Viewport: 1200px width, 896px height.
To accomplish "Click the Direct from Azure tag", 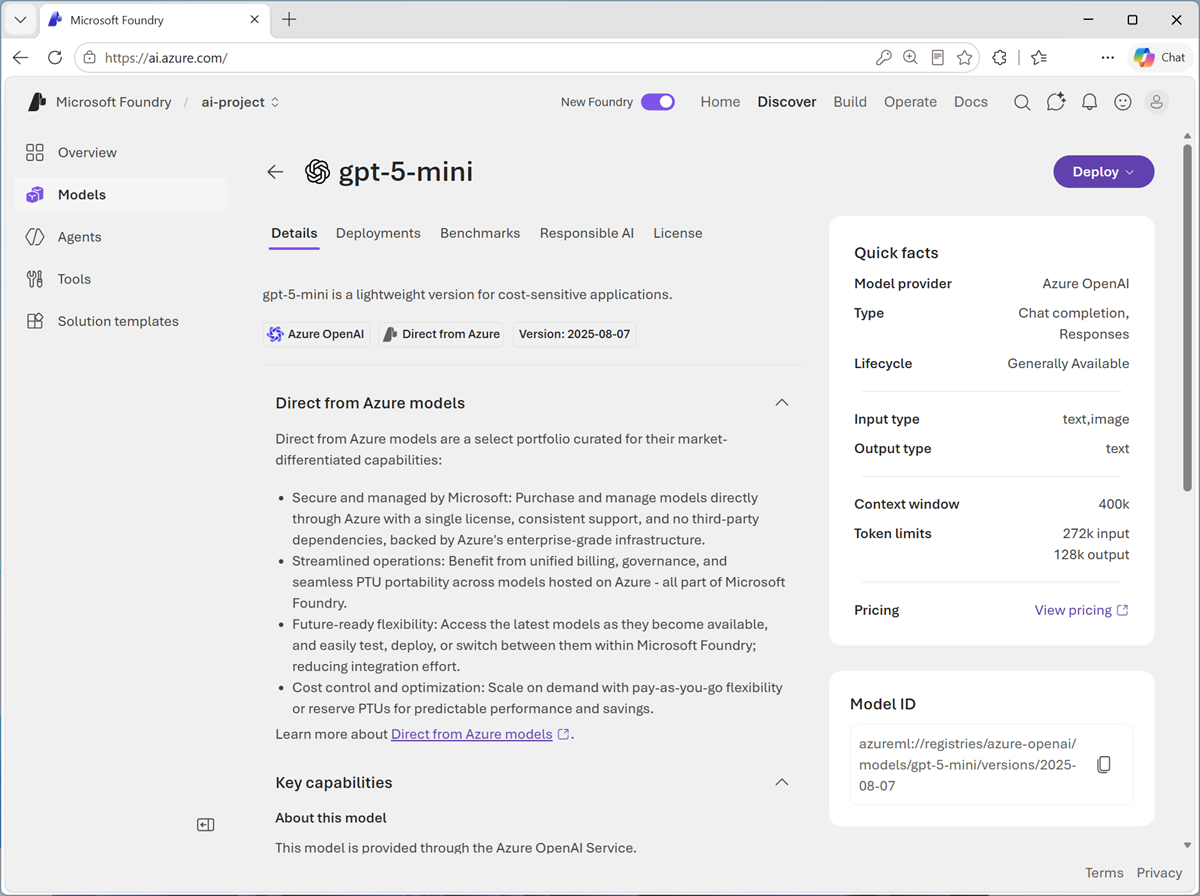I will [x=442, y=334].
